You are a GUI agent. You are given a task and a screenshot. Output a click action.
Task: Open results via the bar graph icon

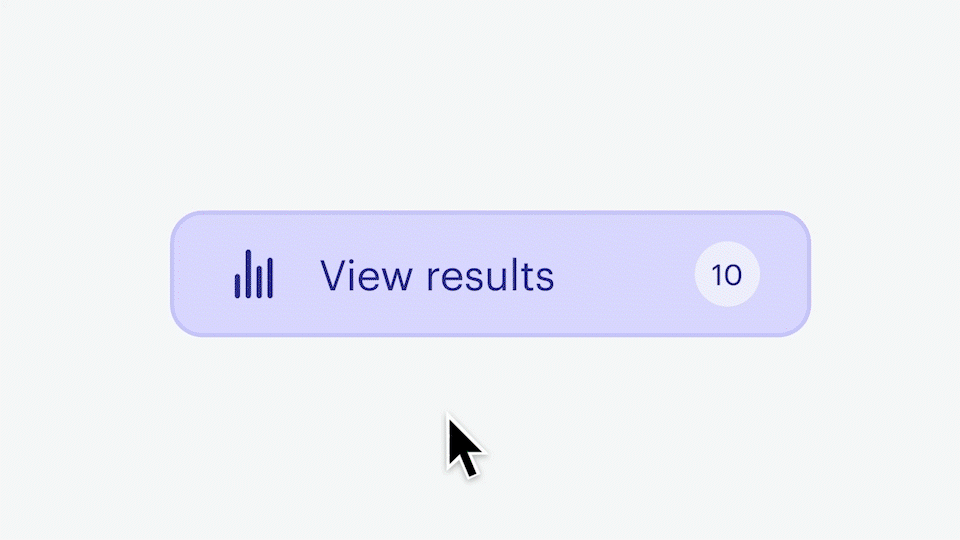(254, 274)
